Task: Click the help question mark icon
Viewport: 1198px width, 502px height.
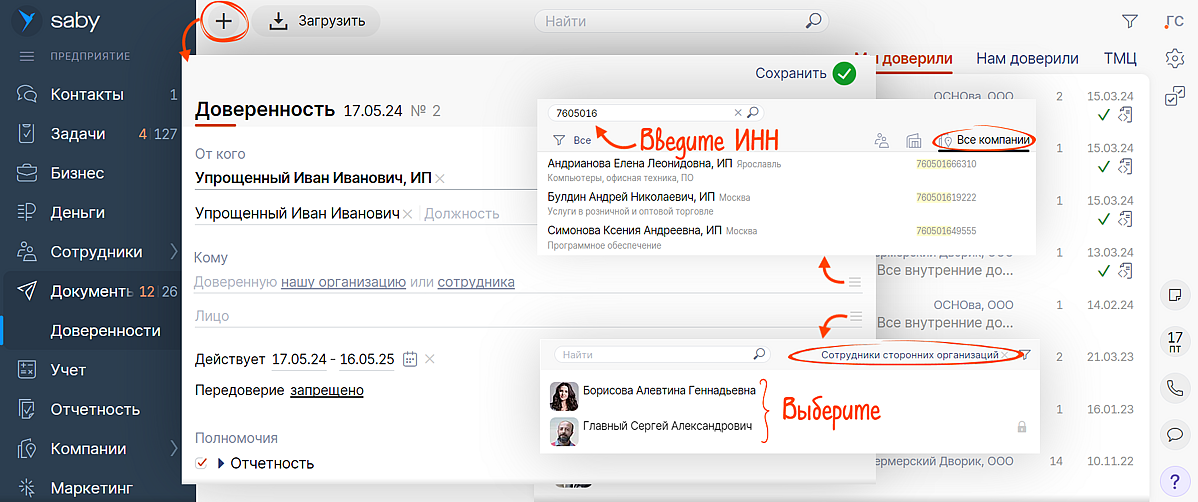Action: coord(1175,479)
